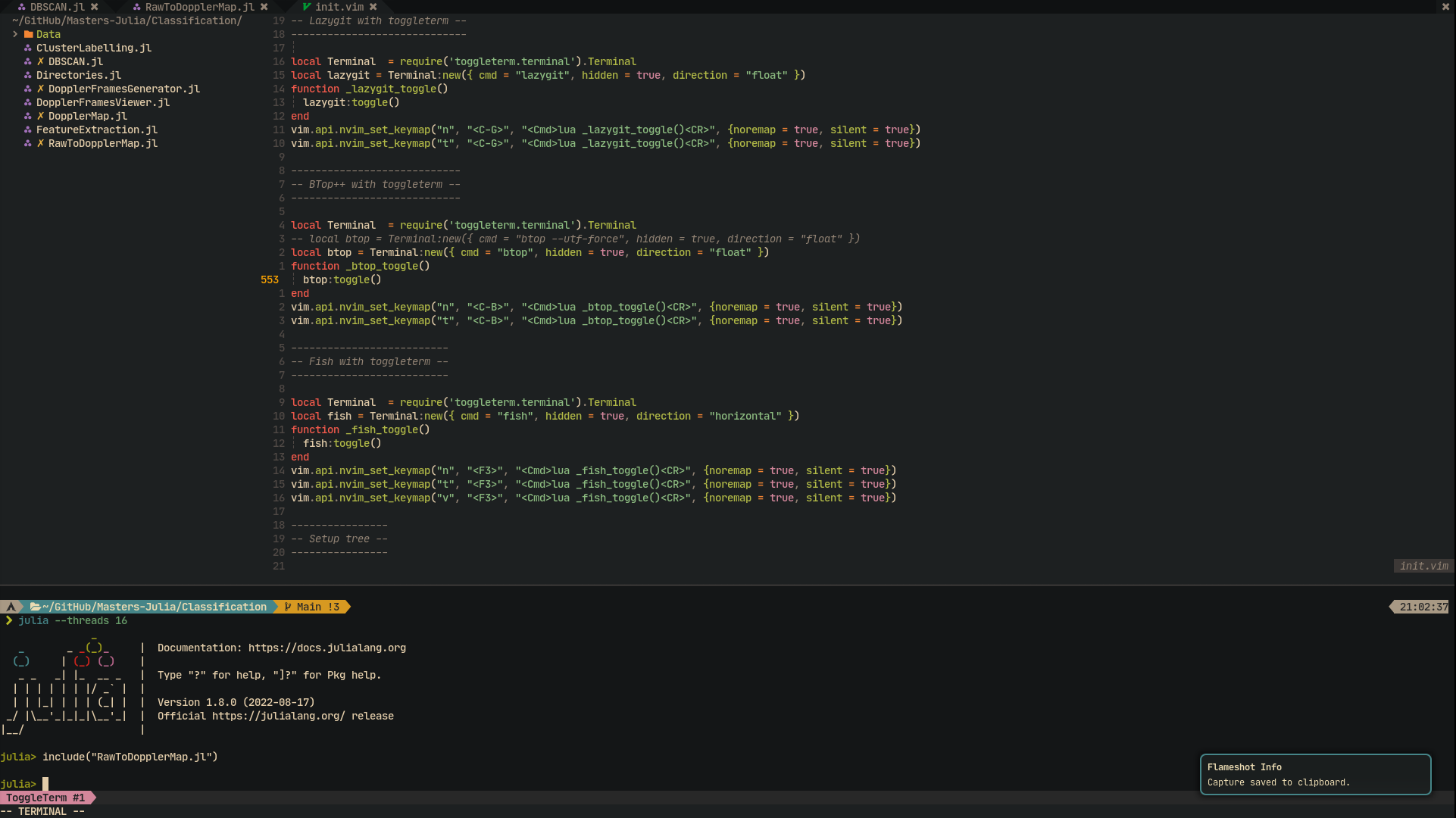Click the julia prompt cursor input line
Screen dimensions: 1456x818
45,784
